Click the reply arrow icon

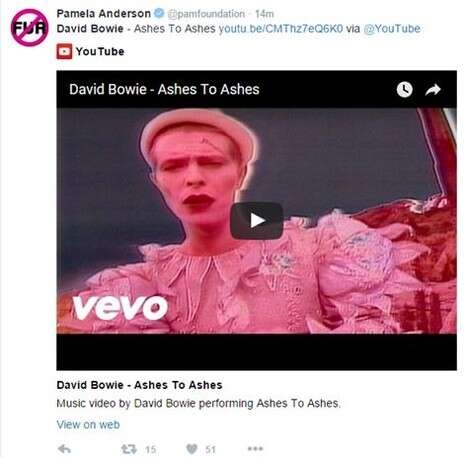[64, 449]
